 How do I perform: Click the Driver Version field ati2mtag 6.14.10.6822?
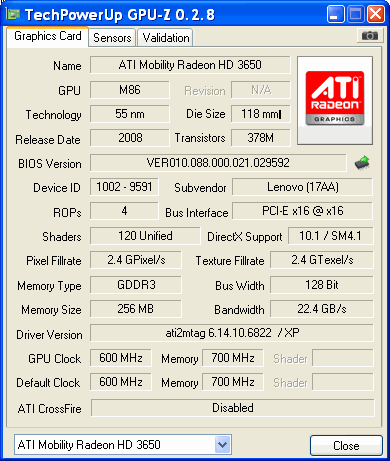(232, 333)
